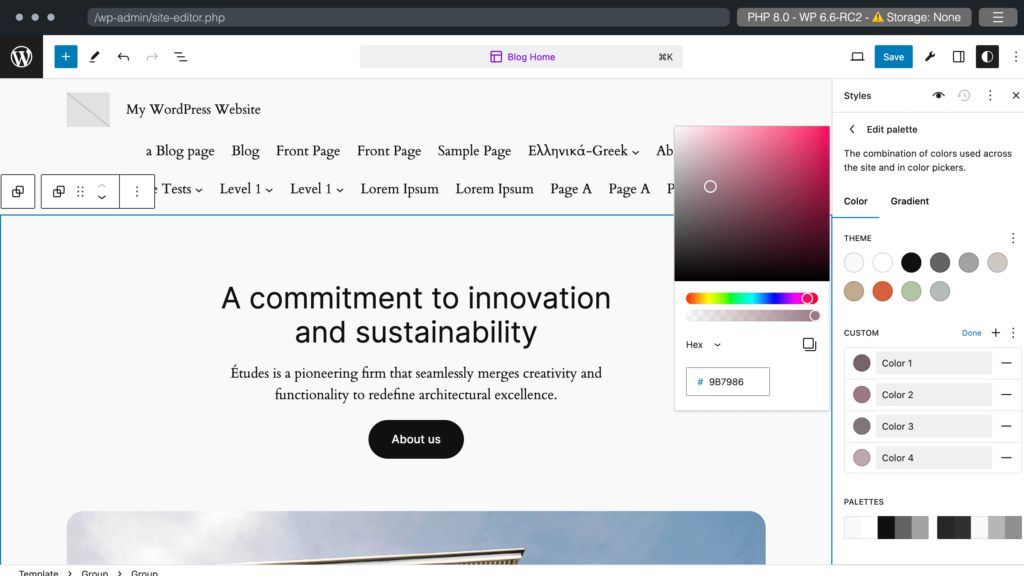Click the Group block type icon
Image resolution: width=1024 pixels, height=576 pixels.
[59, 191]
